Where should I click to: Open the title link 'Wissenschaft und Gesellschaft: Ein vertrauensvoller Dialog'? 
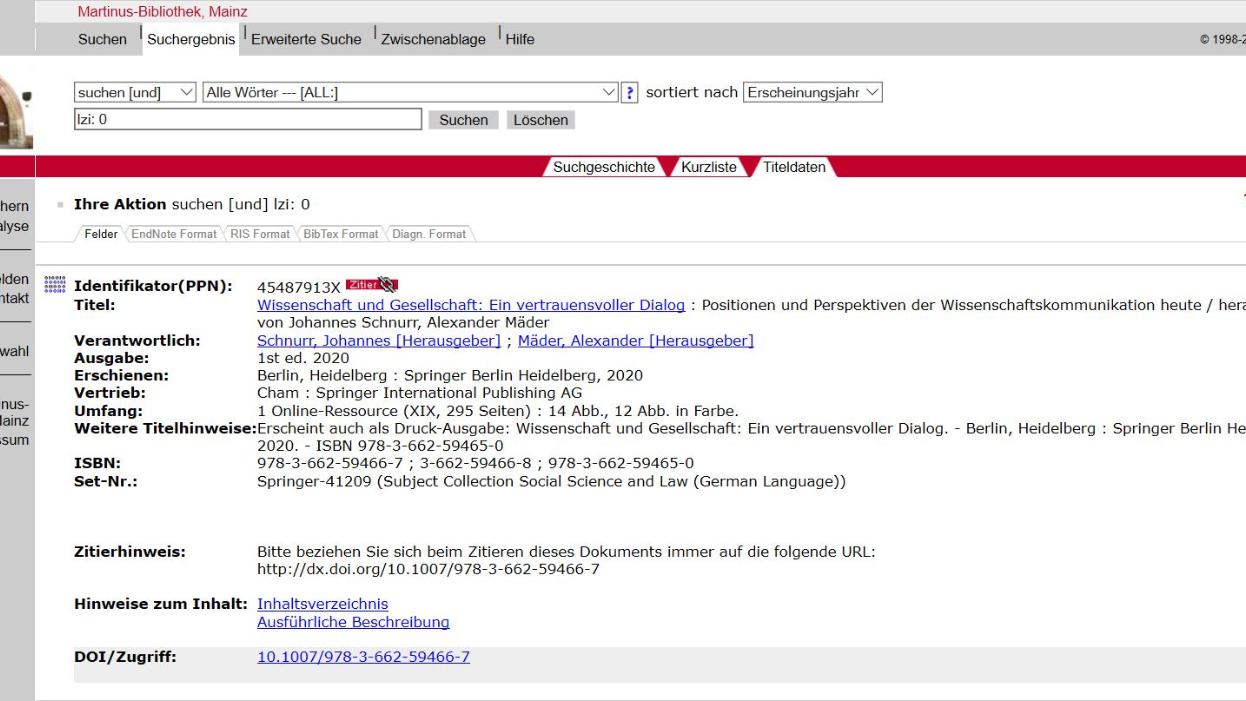point(471,305)
